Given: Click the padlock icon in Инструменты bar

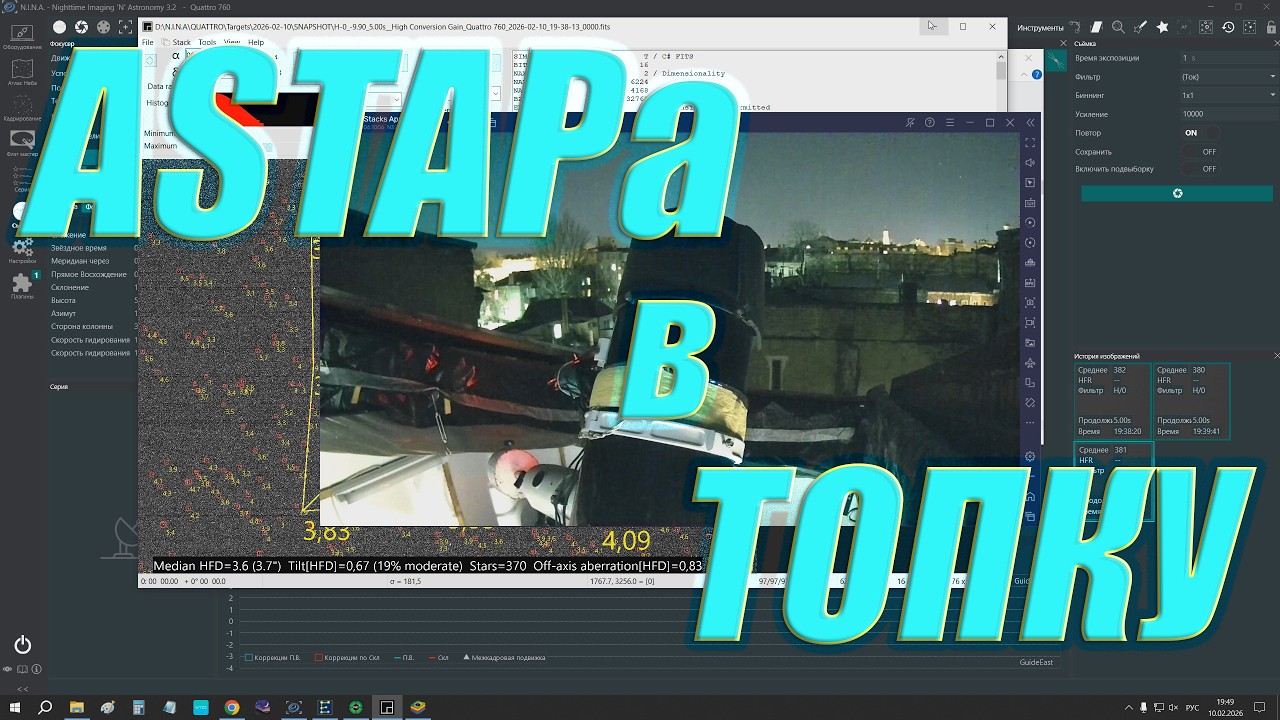Looking at the screenshot, I should pos(1271,28).
